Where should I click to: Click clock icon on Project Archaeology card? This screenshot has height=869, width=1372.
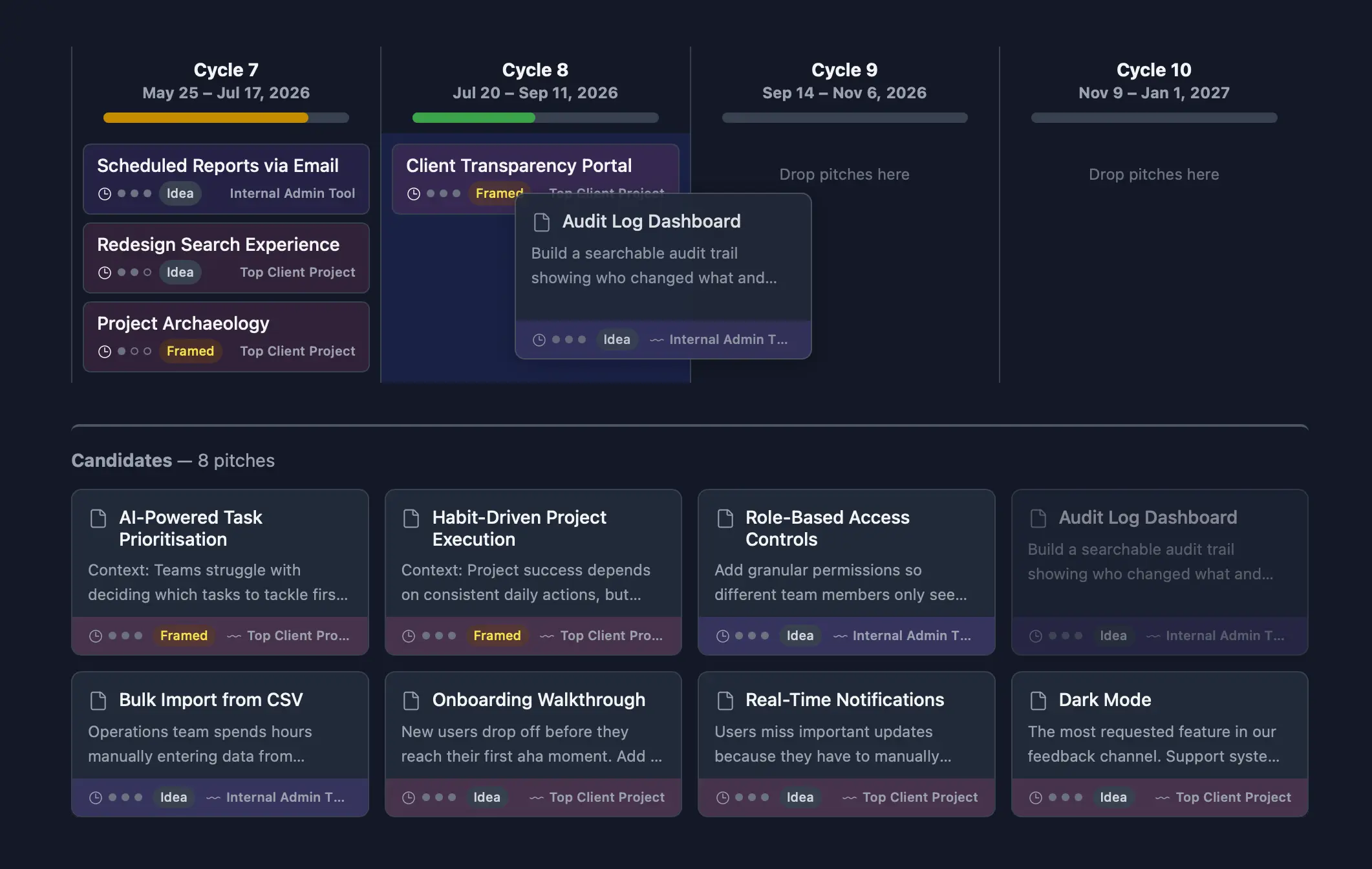(104, 352)
